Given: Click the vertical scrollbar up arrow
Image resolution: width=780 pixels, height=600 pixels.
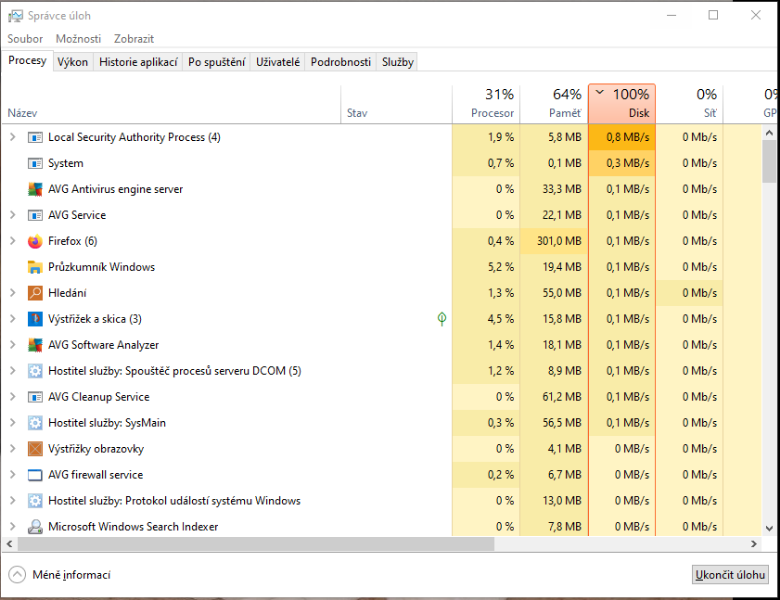Looking at the screenshot, I should [x=769, y=133].
